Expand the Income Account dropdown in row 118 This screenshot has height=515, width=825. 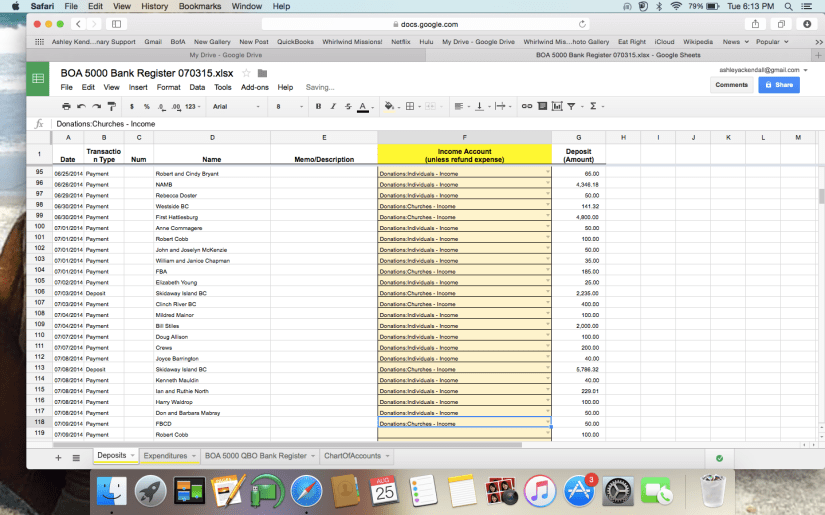547,423
